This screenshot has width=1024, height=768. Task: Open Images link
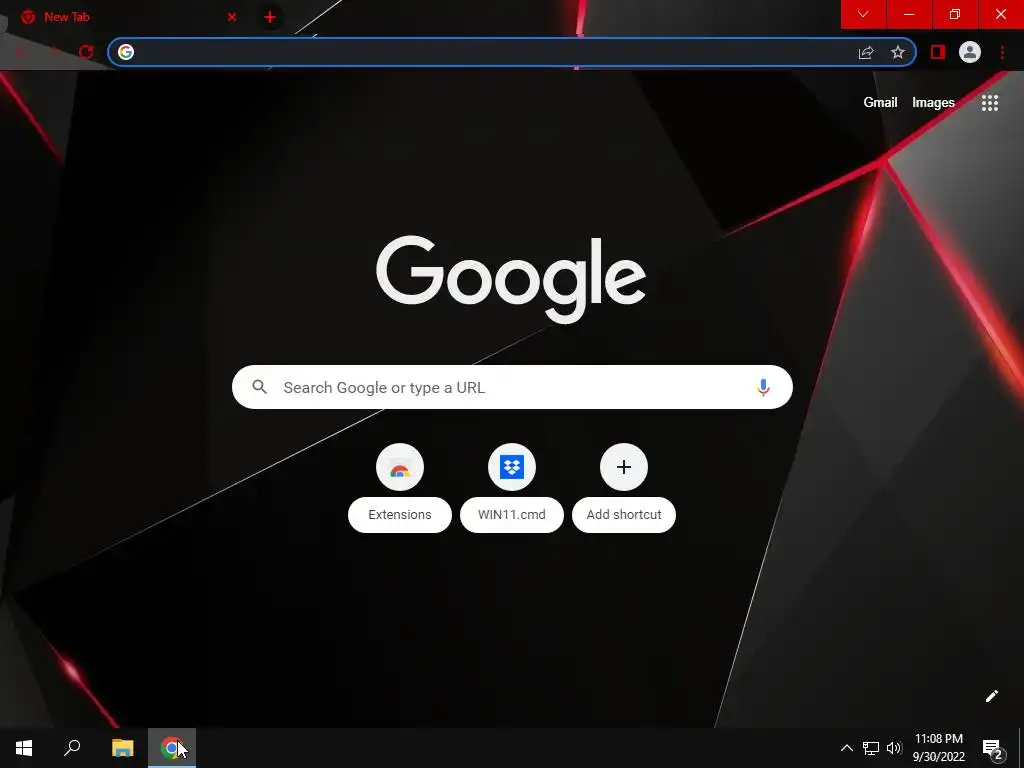pos(933,103)
